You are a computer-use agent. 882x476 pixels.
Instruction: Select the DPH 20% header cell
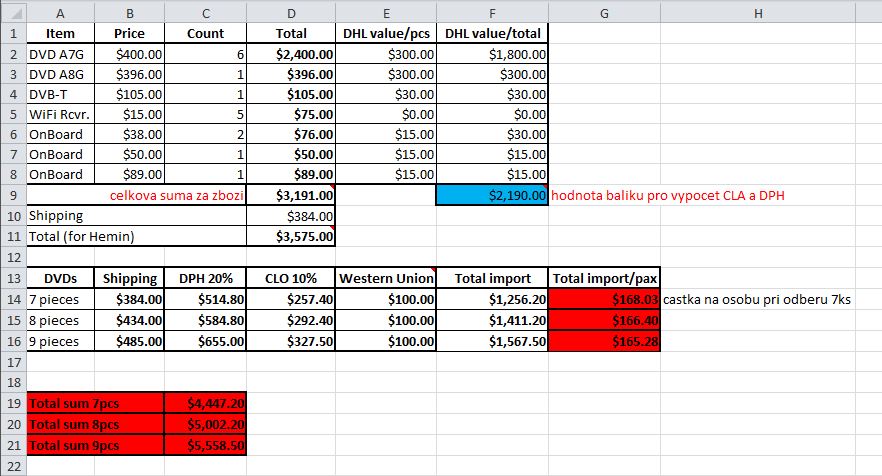point(205,278)
